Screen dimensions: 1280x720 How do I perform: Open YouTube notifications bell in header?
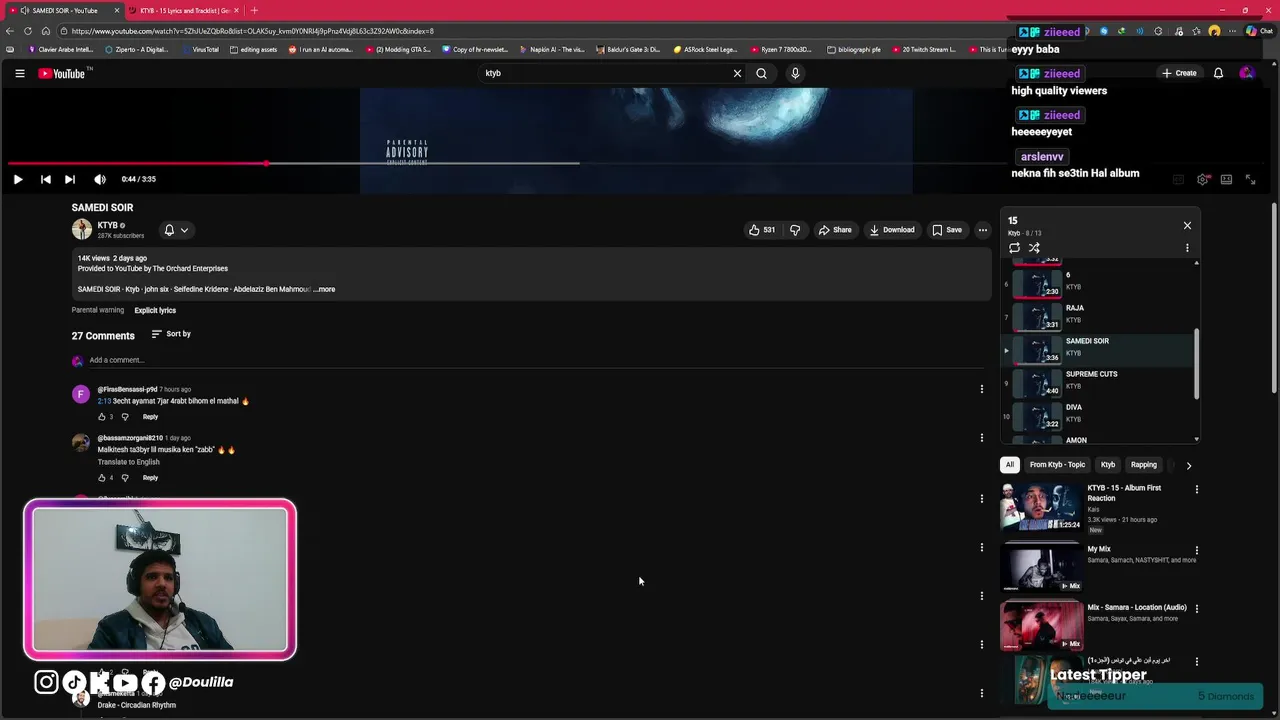1218,73
